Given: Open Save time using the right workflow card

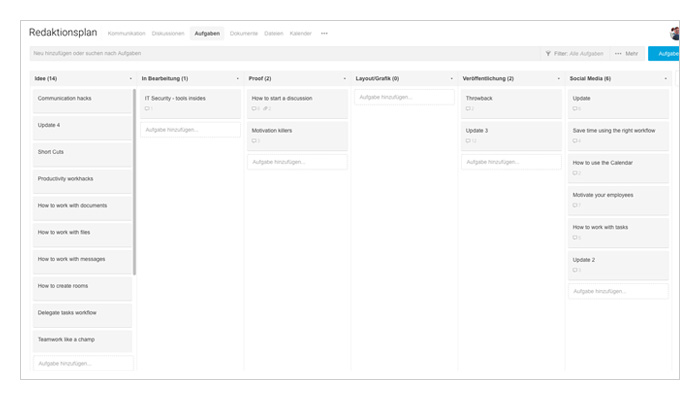Looking at the screenshot, I should coord(618,136).
